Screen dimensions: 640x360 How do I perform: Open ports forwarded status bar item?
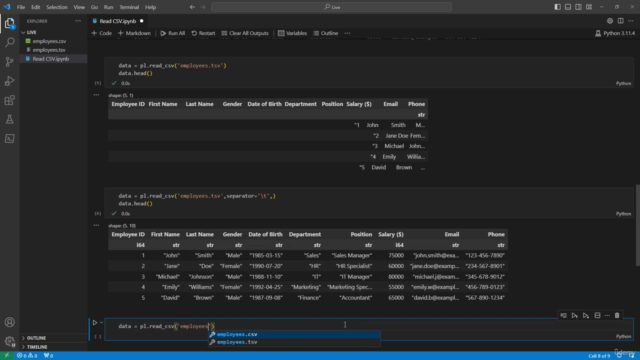pos(49,356)
